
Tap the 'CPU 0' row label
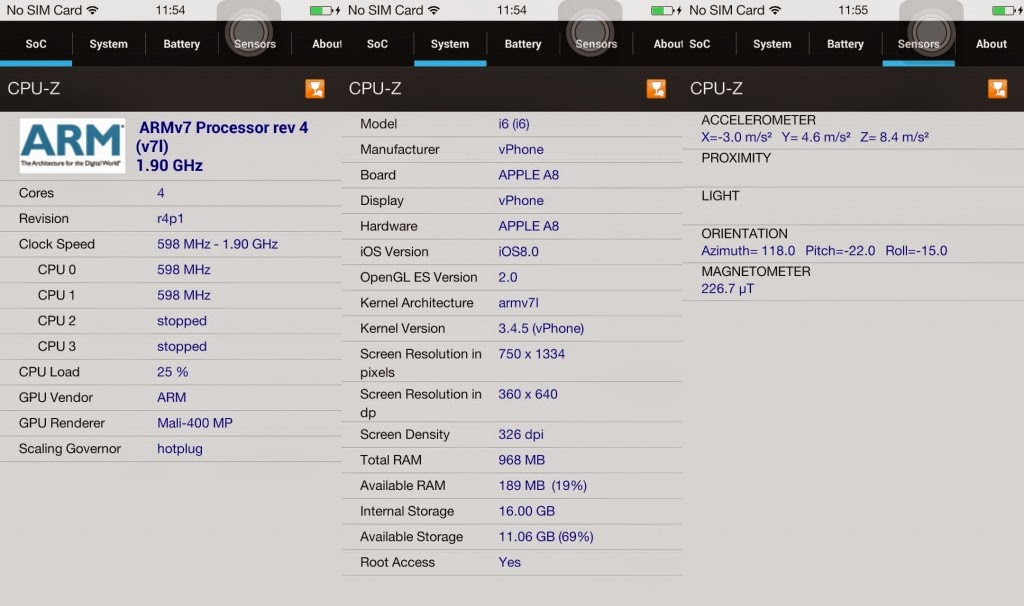[57, 270]
